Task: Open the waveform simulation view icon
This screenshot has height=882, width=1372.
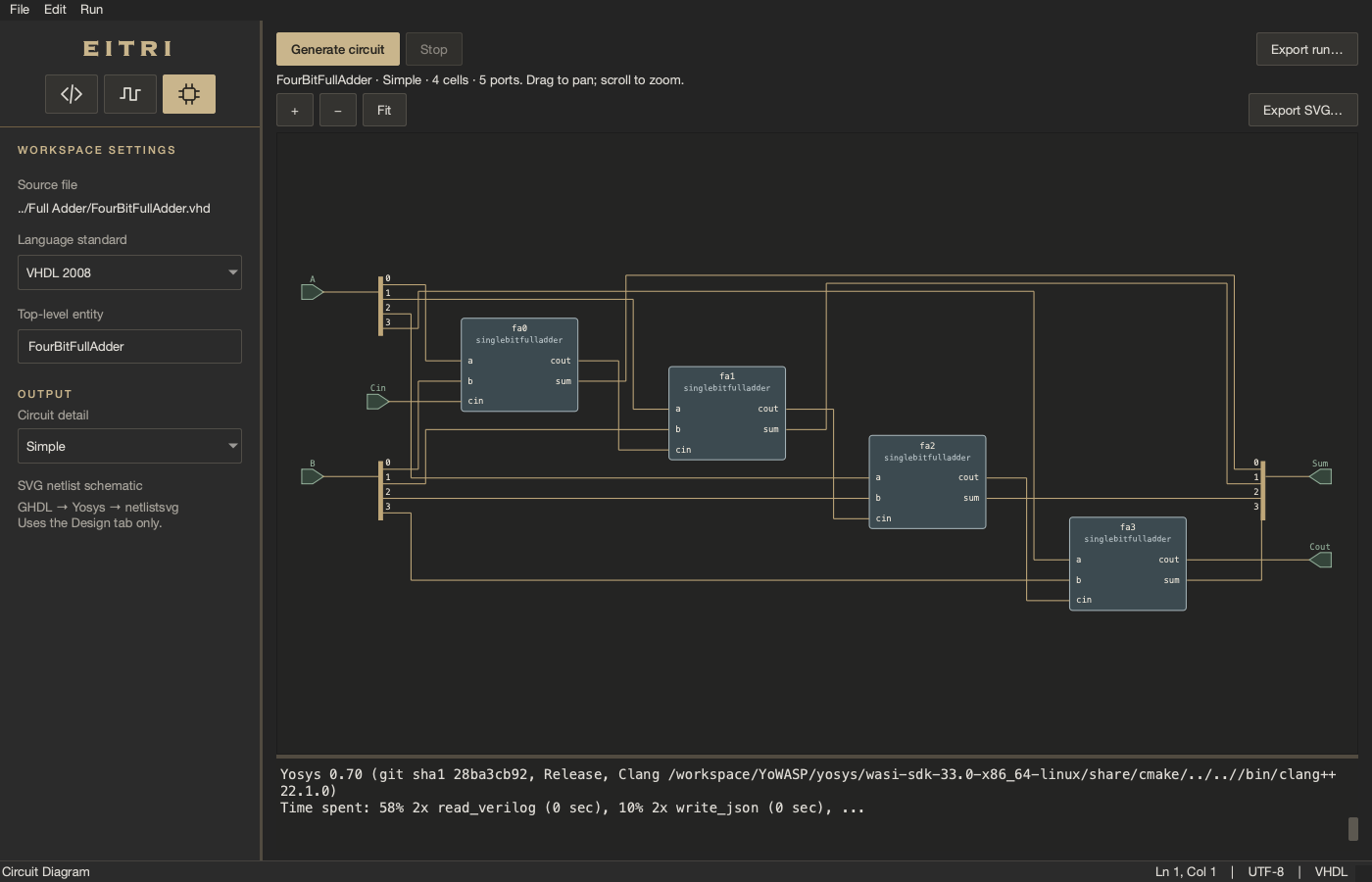Action: click(x=130, y=94)
